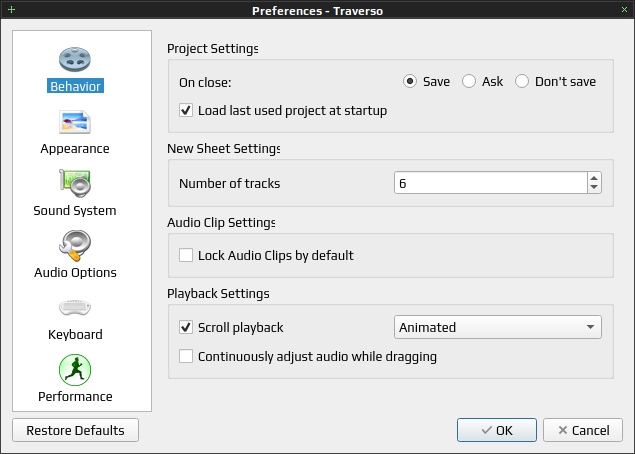Screen dimensions: 635x454
Task: Select the Sound System label
Action: (x=75, y=210)
